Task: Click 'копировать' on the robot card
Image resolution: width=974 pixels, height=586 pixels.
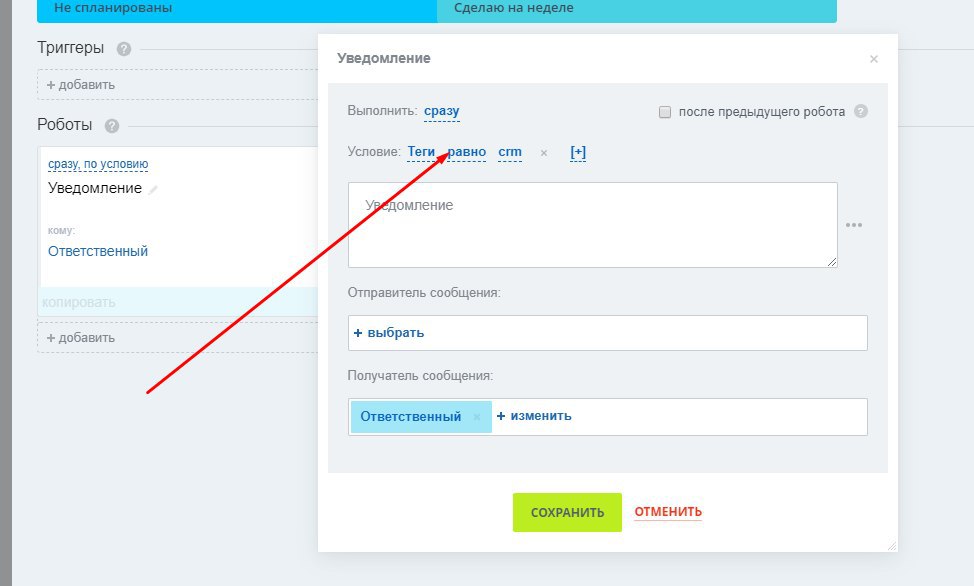Action: click(x=79, y=303)
